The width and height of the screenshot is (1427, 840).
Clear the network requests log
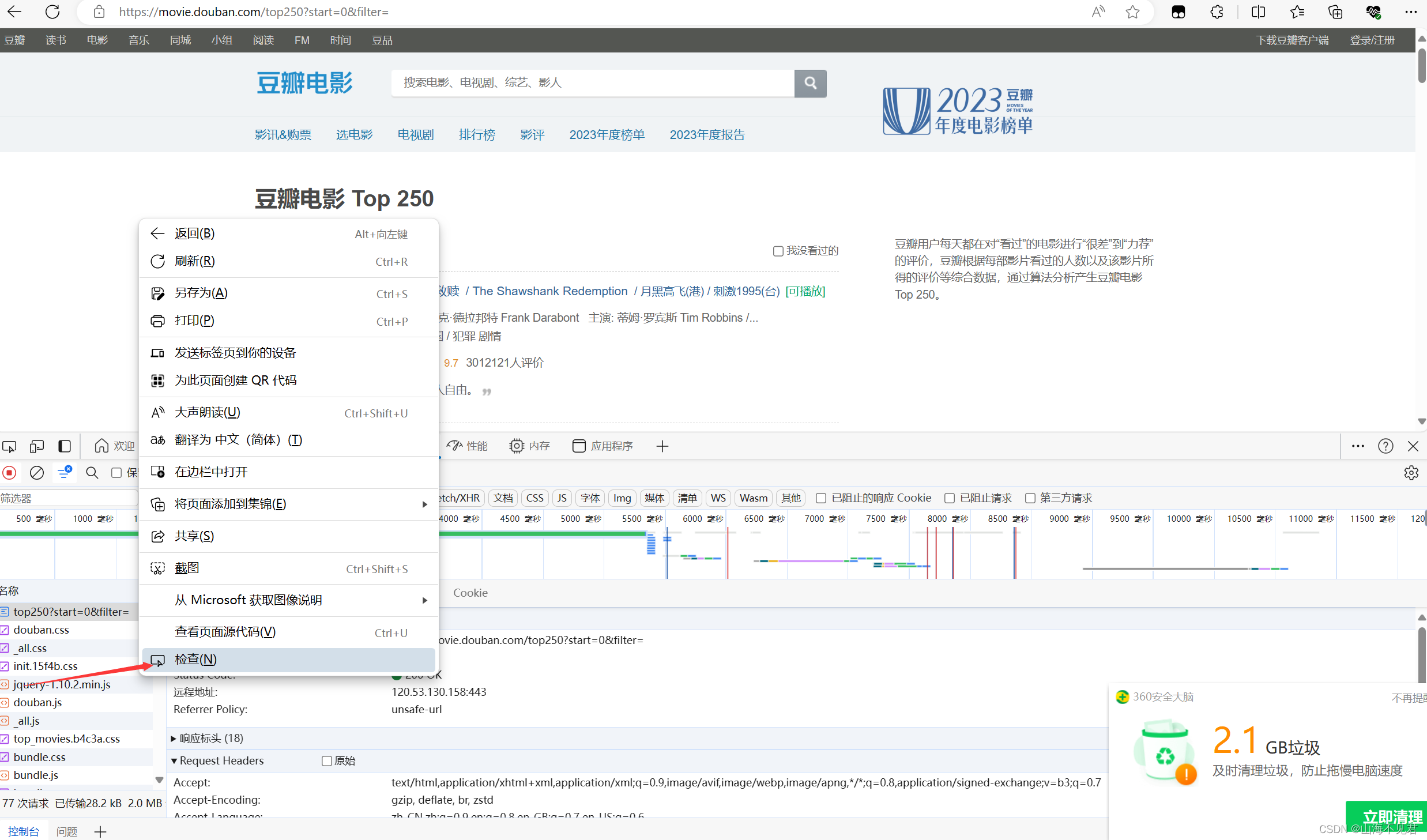(36, 473)
